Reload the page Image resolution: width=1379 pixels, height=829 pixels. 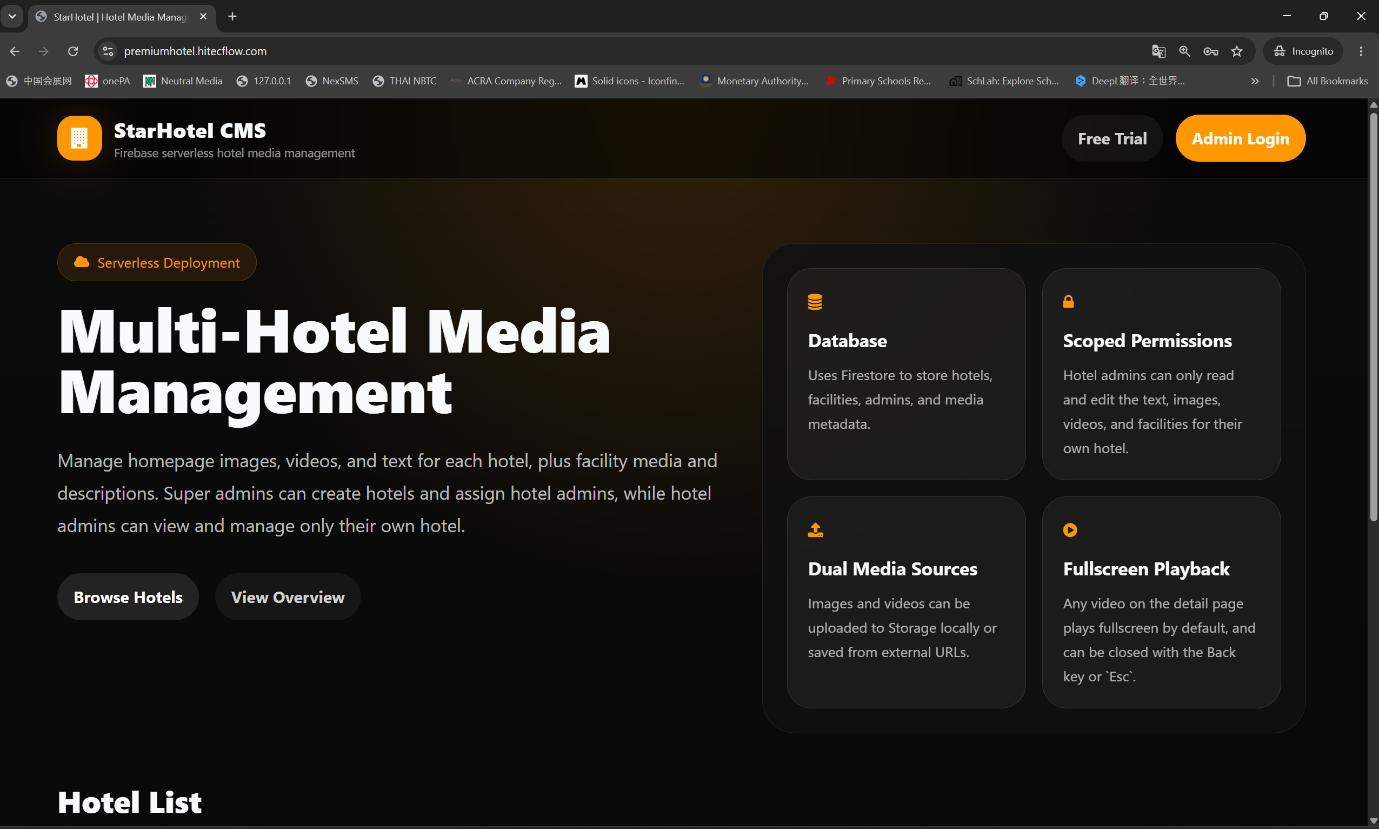pyautogui.click(x=73, y=51)
